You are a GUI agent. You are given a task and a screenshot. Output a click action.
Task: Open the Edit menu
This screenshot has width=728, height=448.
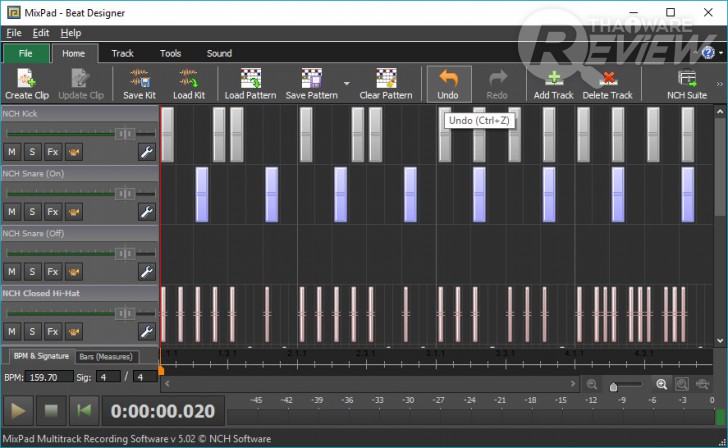[x=41, y=33]
